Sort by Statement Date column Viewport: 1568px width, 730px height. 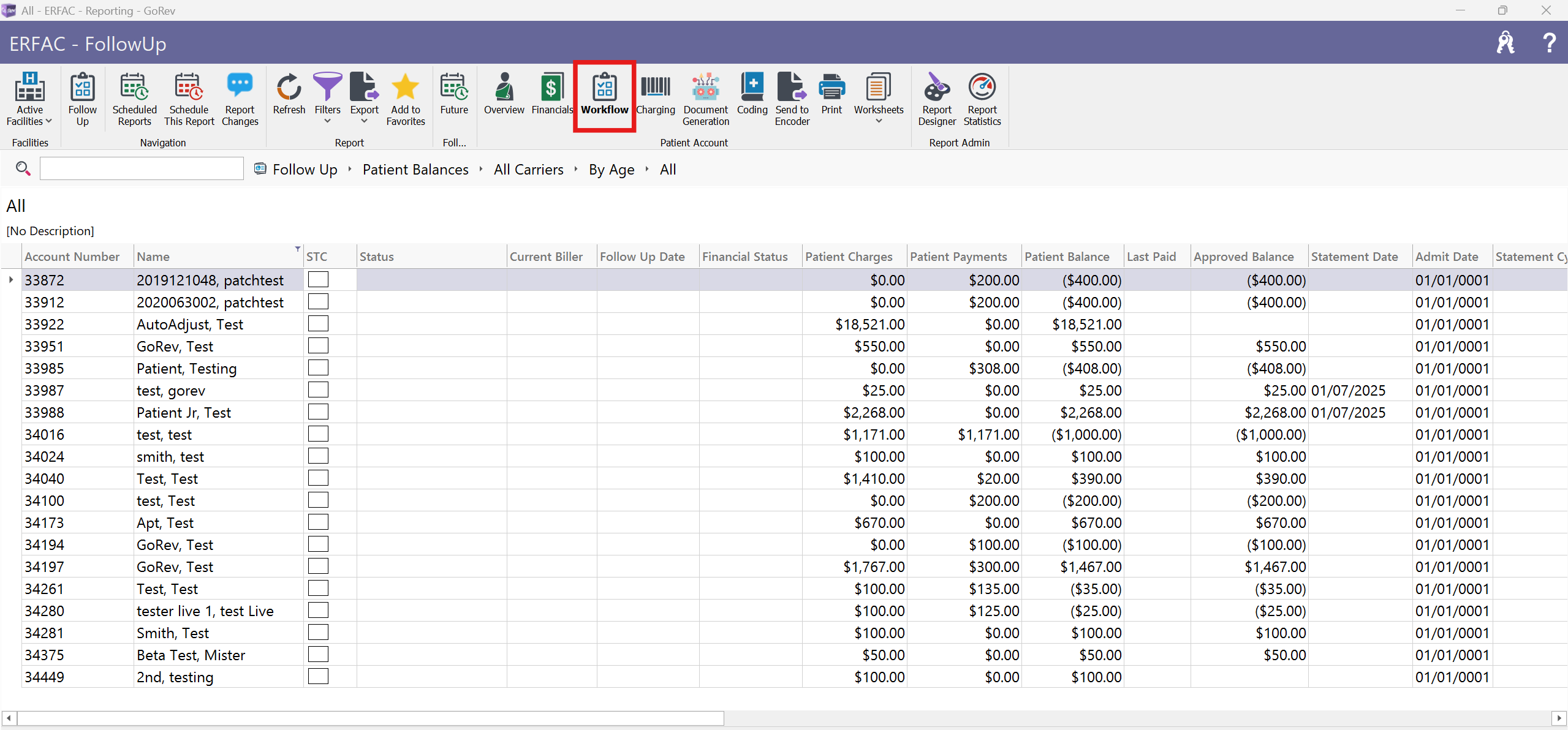(1360, 257)
